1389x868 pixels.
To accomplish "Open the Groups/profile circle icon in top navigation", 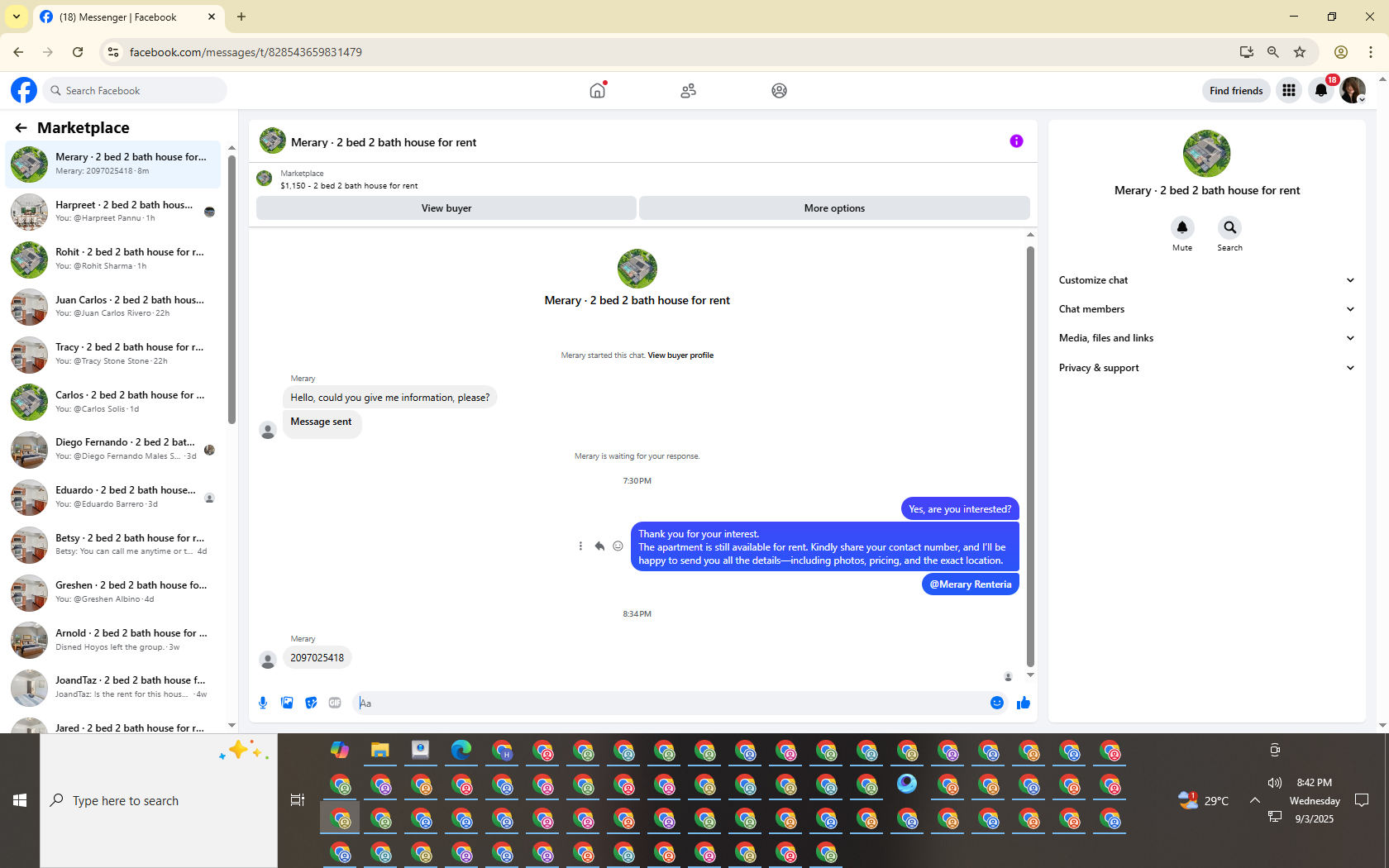I will [779, 90].
